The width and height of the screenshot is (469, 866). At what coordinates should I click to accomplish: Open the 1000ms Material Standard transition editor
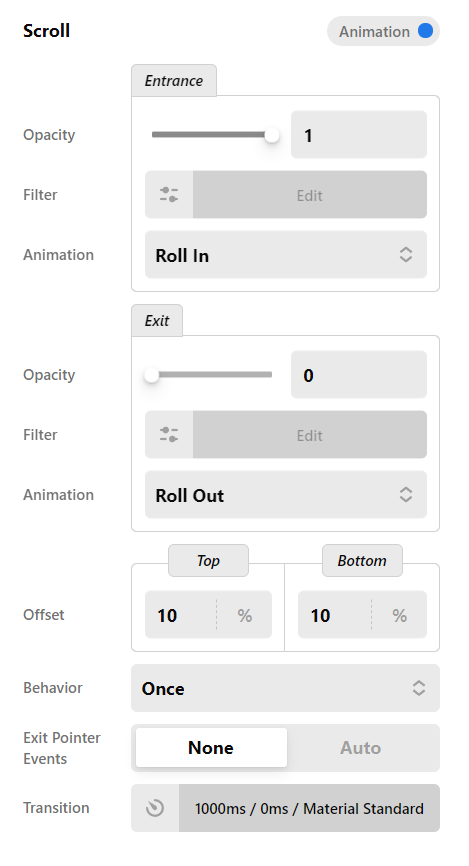pos(309,808)
